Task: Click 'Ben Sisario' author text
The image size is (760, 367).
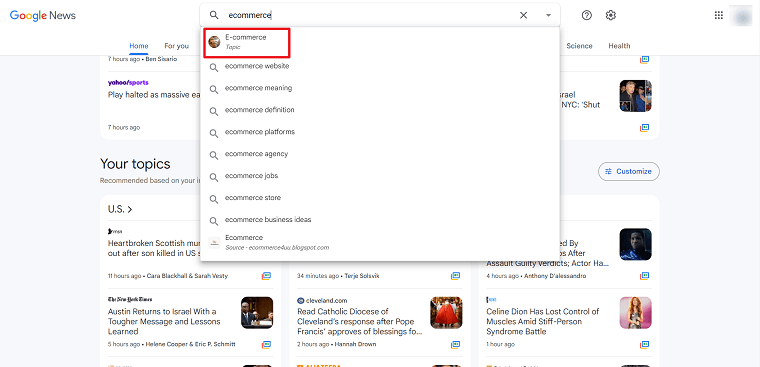Action: 161,59
